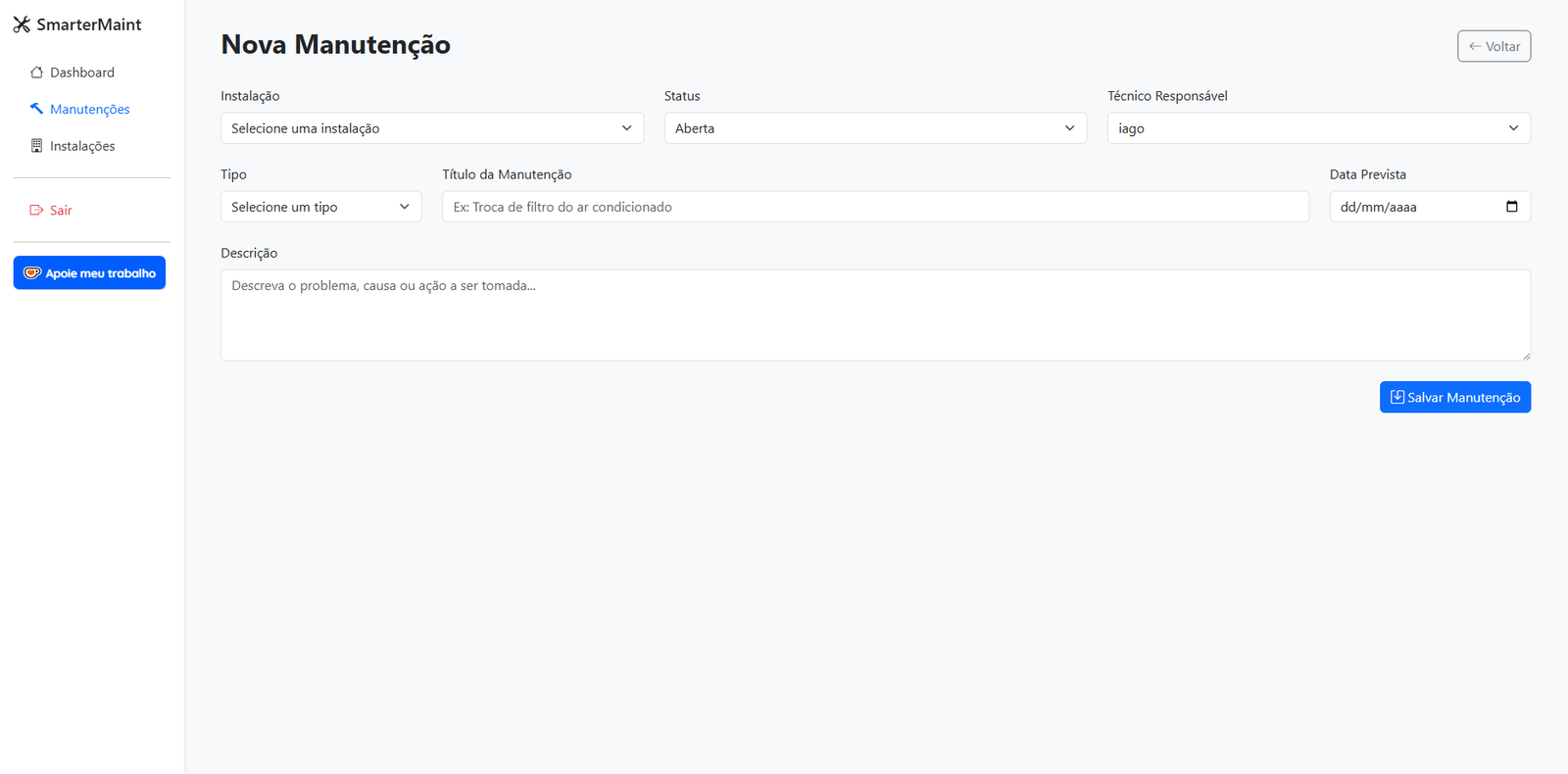Click the SmarterMaint tools logo icon
The width and height of the screenshot is (1568, 774).
click(22, 24)
